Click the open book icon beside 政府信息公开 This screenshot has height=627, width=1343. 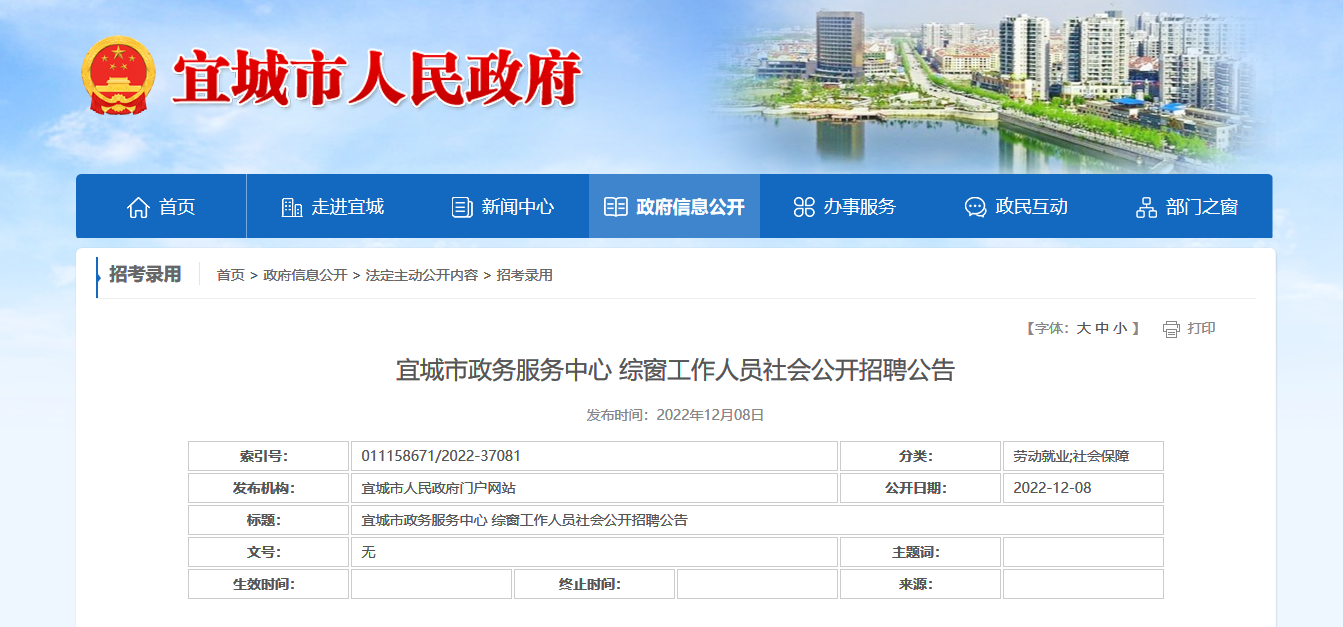click(616, 207)
